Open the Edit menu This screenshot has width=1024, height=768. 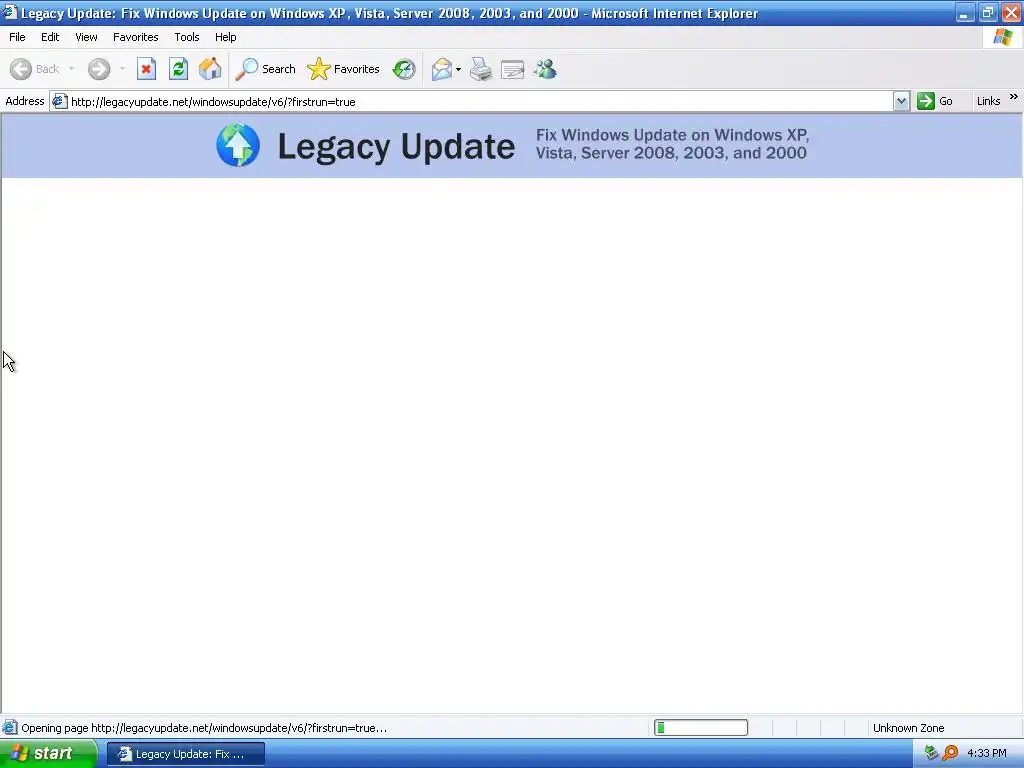coord(50,37)
